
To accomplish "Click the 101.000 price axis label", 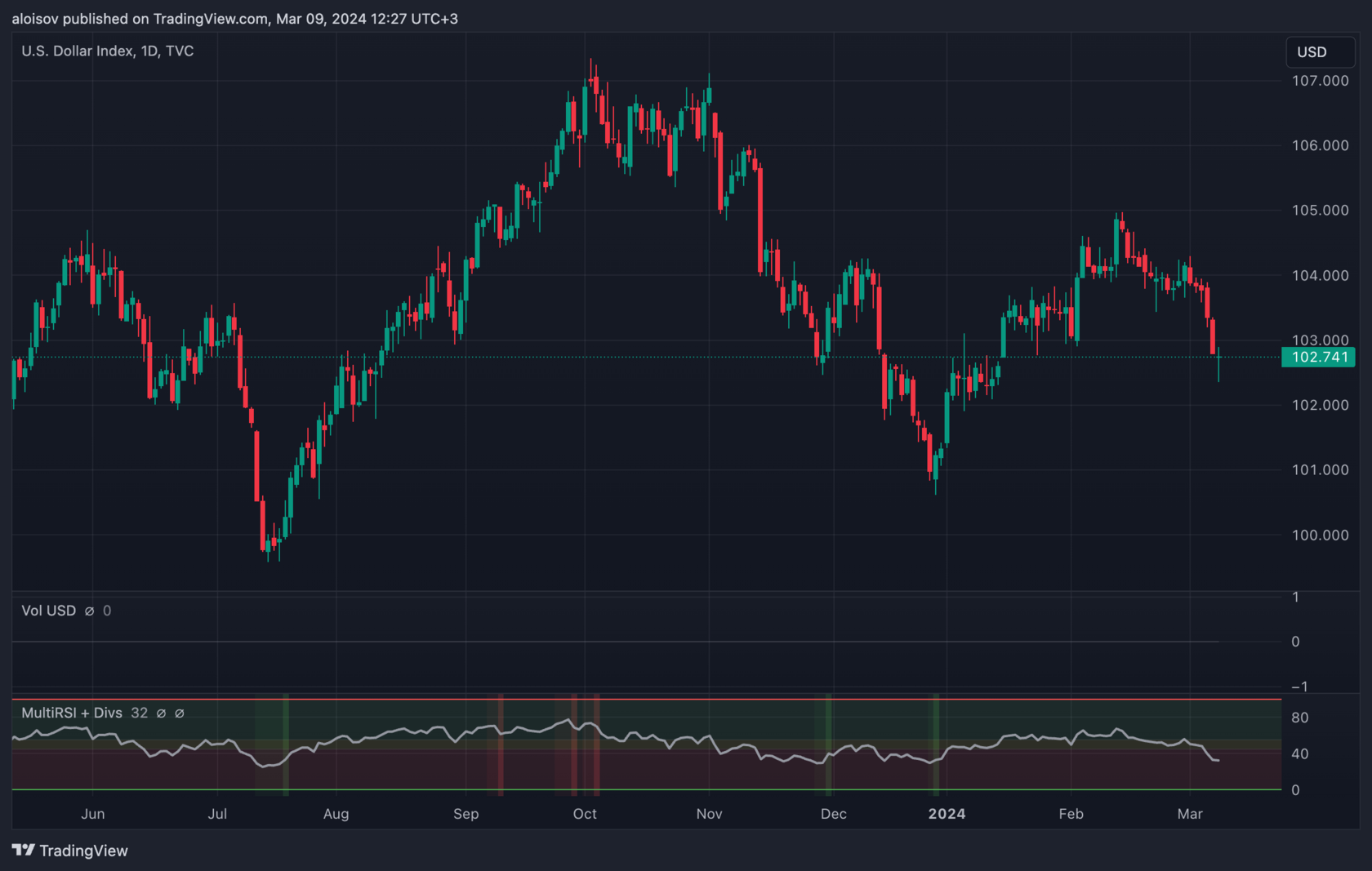I will [x=1320, y=470].
